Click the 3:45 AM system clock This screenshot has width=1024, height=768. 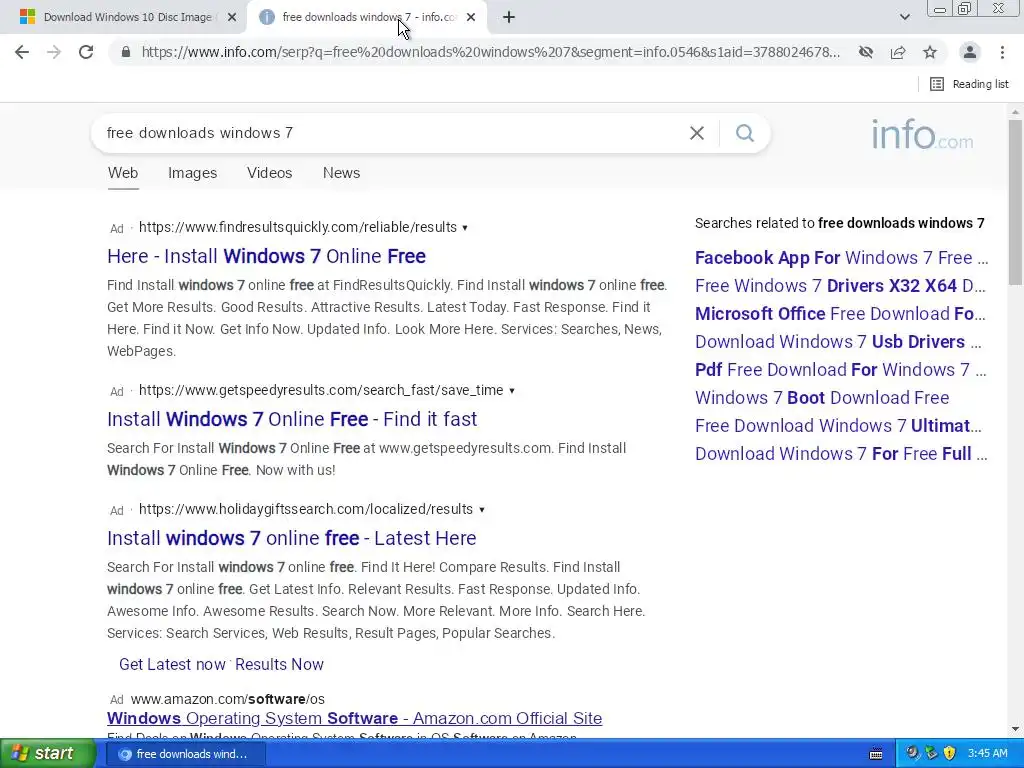click(x=987, y=754)
